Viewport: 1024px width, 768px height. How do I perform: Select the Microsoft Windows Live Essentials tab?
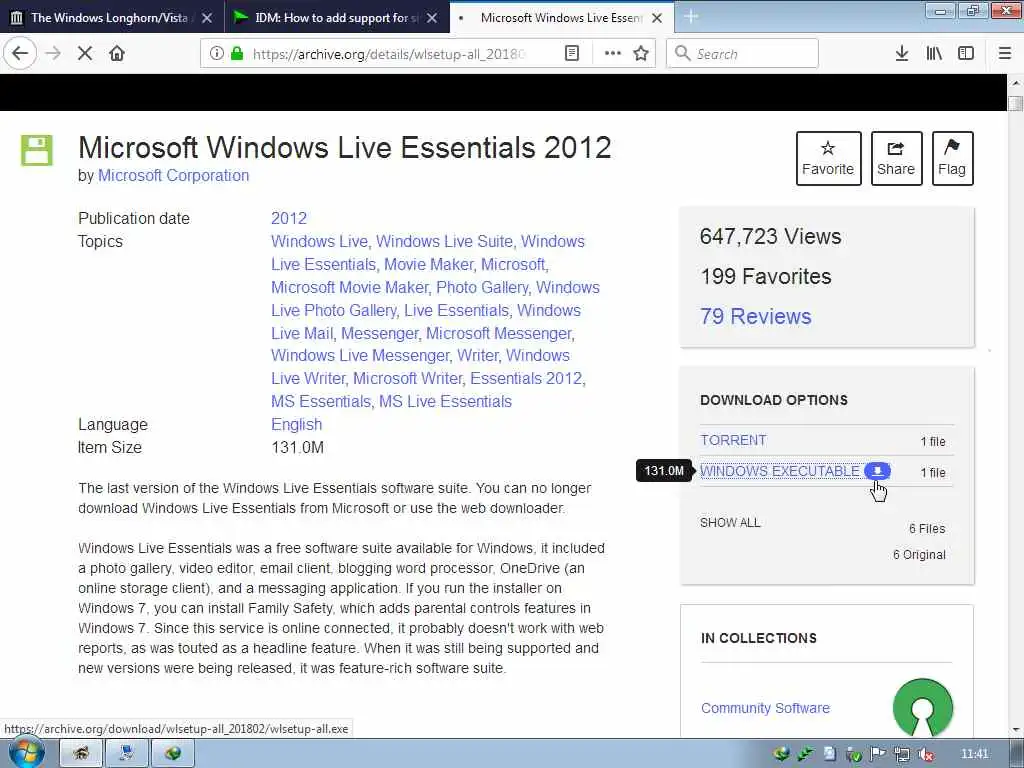pyautogui.click(x=560, y=18)
